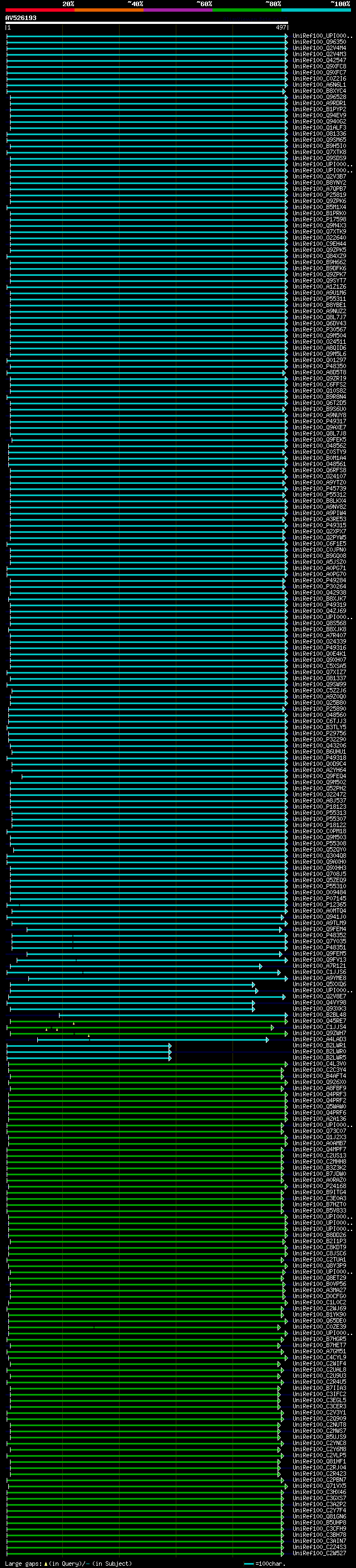The height and width of the screenshot is (1568, 356).
Task: Choose hit UniRef100_C4CYL9
Action: coord(319,1357)
